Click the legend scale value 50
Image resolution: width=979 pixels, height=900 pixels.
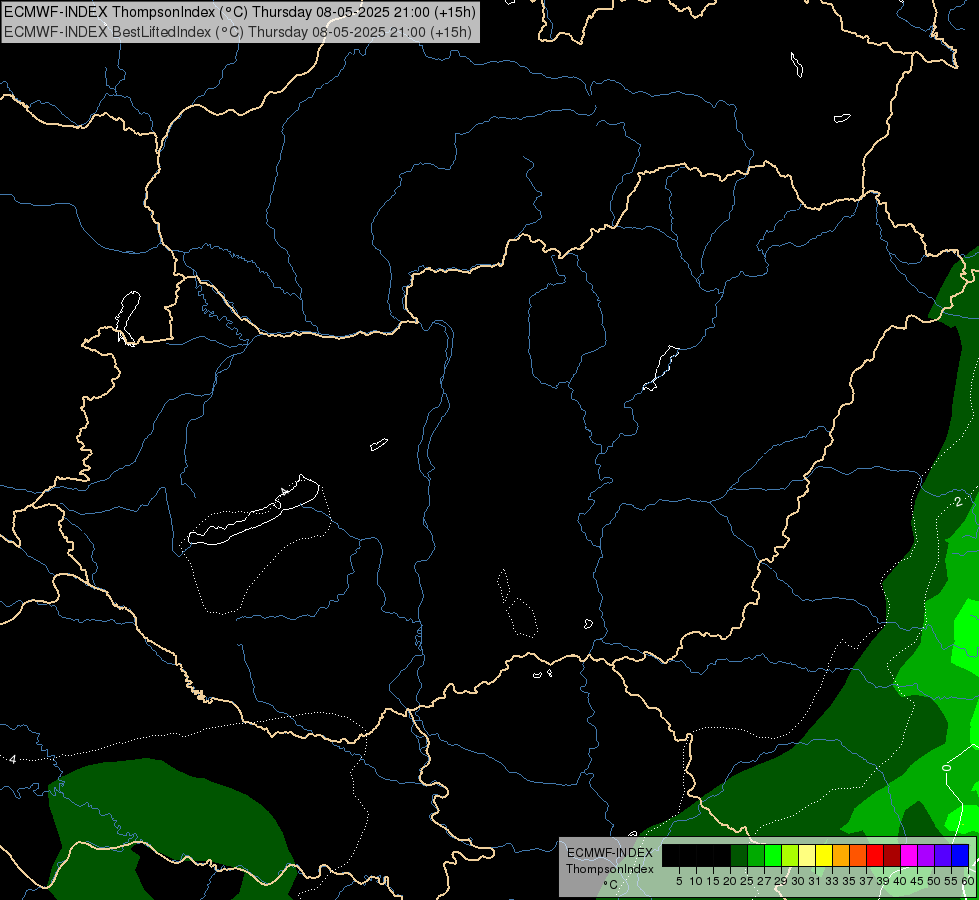coord(935,881)
